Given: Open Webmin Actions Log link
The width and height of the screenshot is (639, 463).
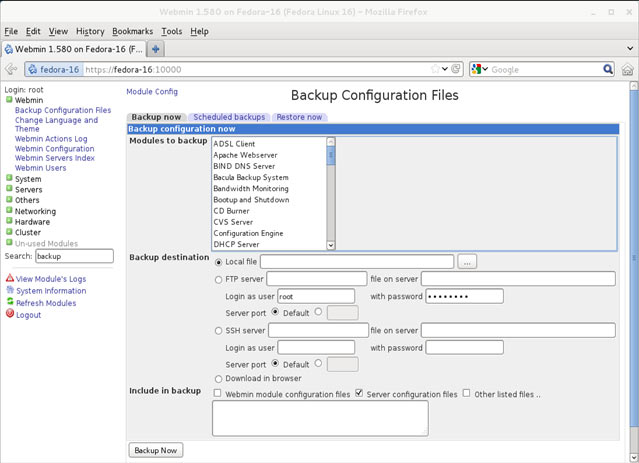Looking at the screenshot, I should (51, 139).
